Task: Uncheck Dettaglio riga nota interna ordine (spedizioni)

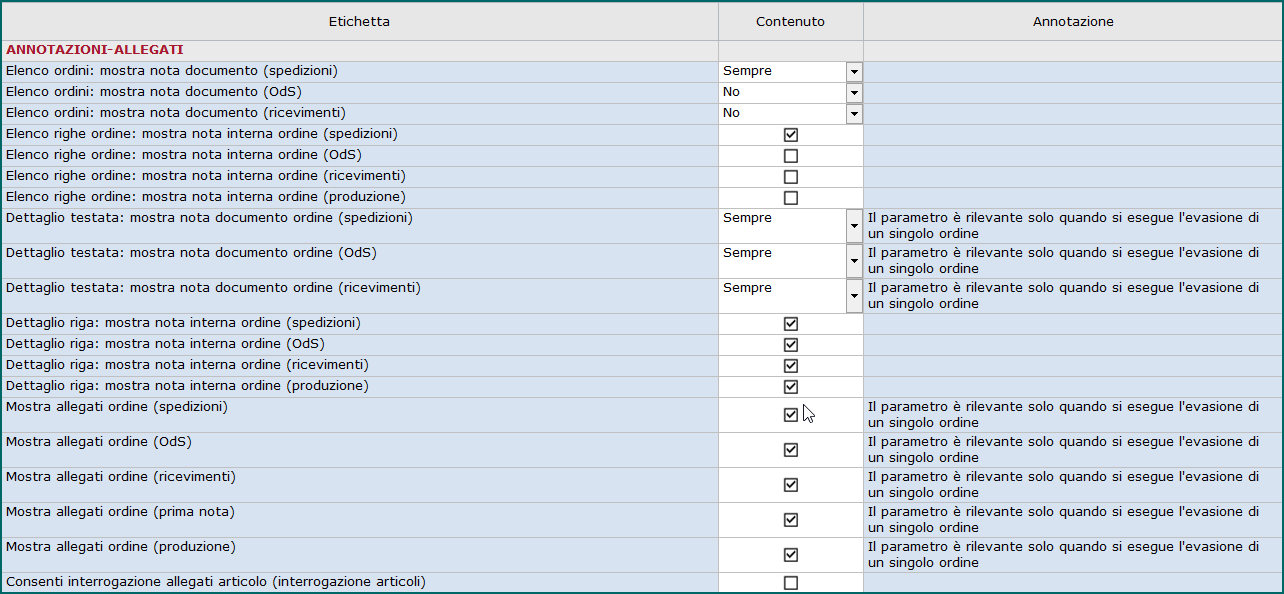Action: [x=791, y=324]
